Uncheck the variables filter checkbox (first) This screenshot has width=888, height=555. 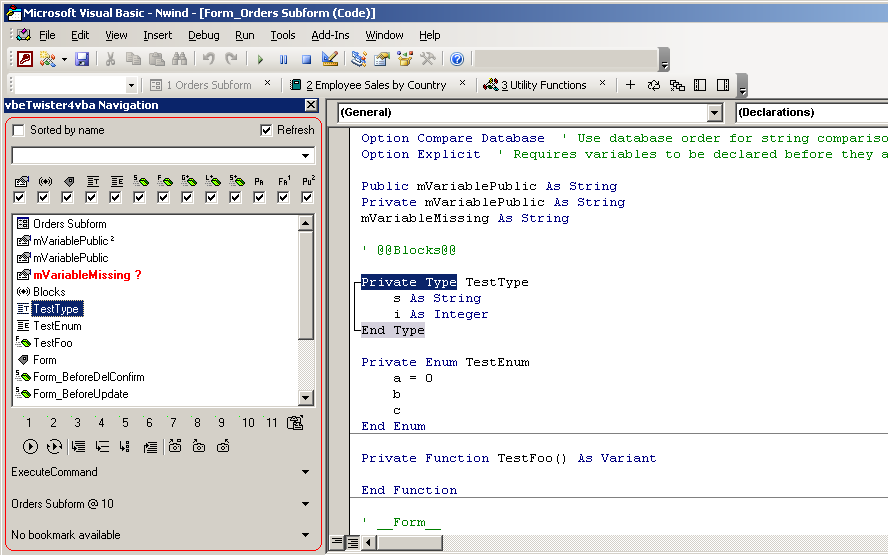(19, 197)
